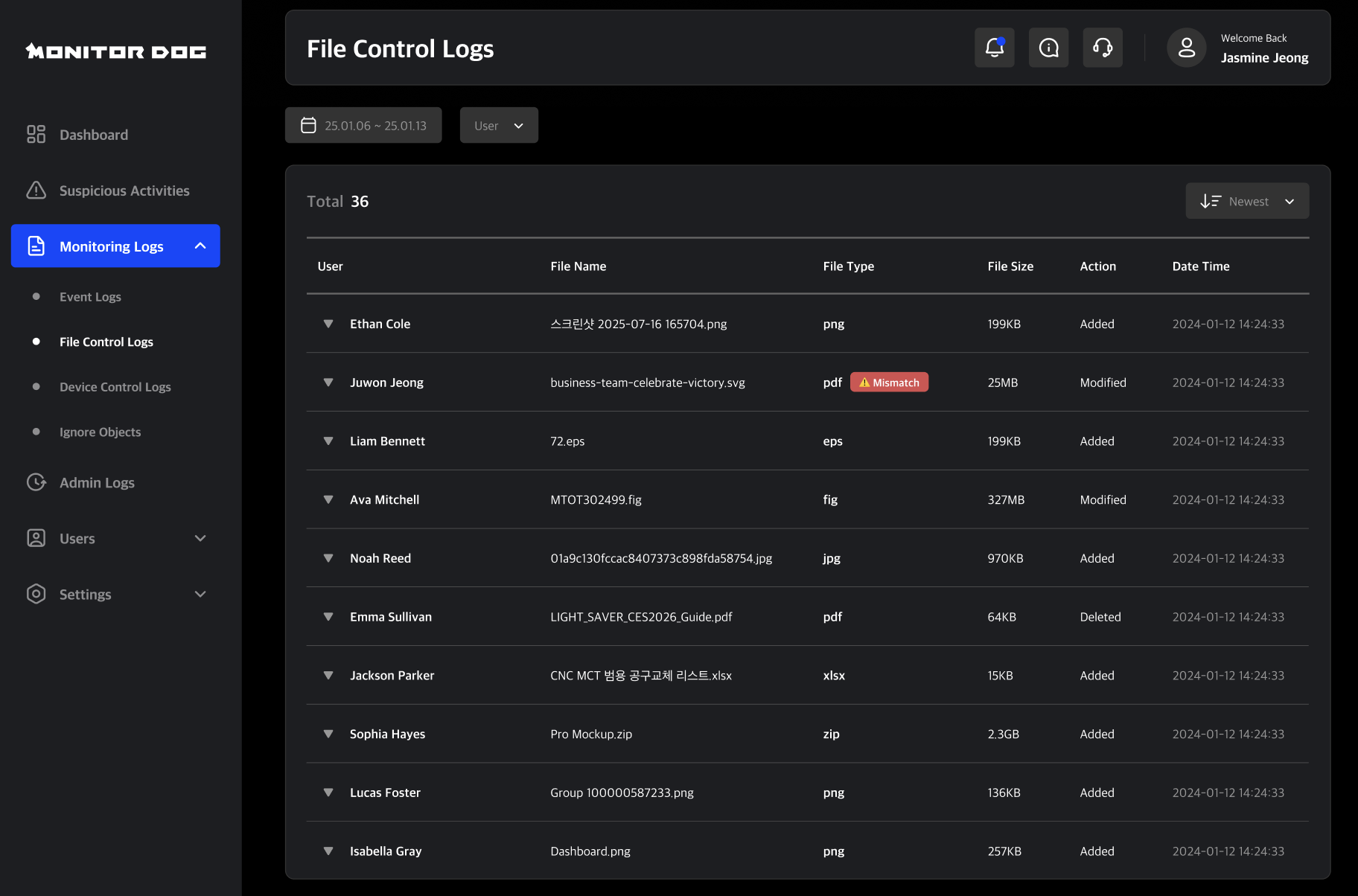Expand the Ethan Cole log row
The height and width of the screenshot is (896, 1358).
[x=328, y=324]
